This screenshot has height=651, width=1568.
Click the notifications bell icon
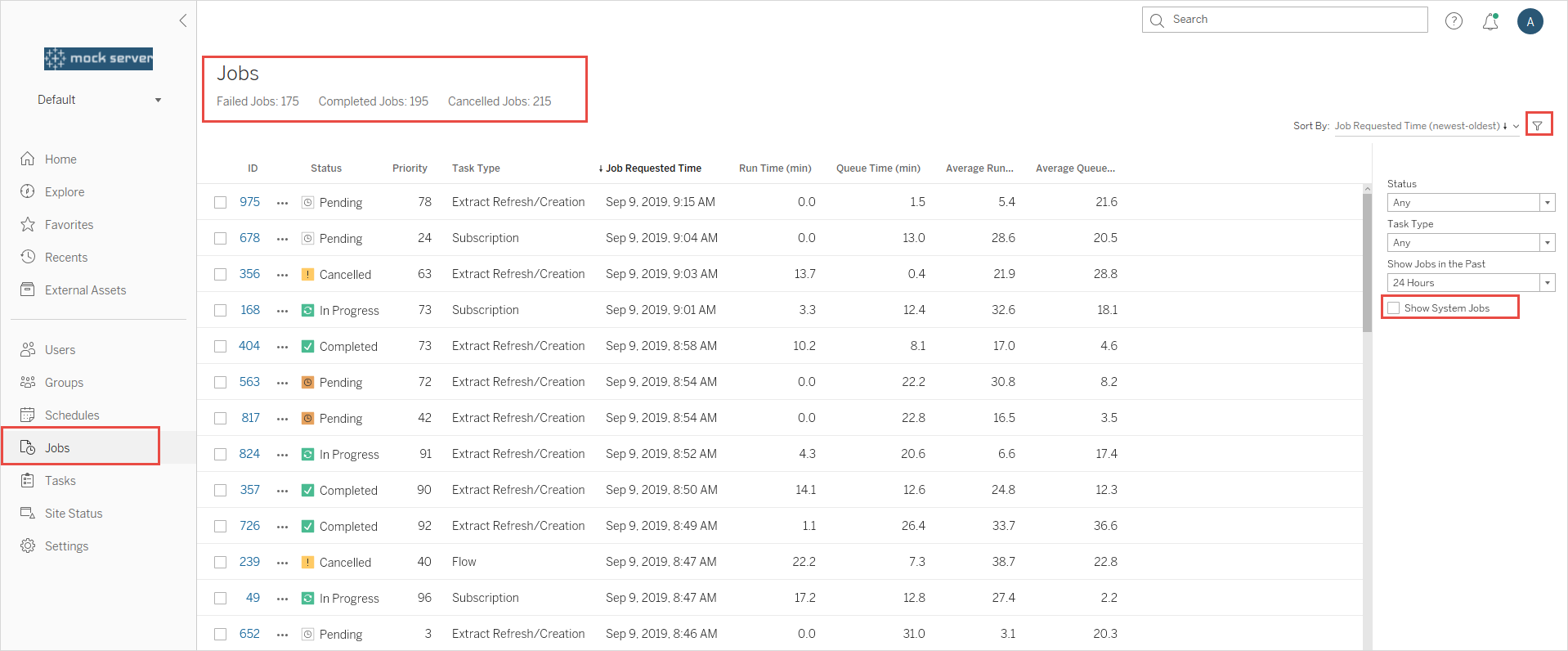click(1490, 21)
